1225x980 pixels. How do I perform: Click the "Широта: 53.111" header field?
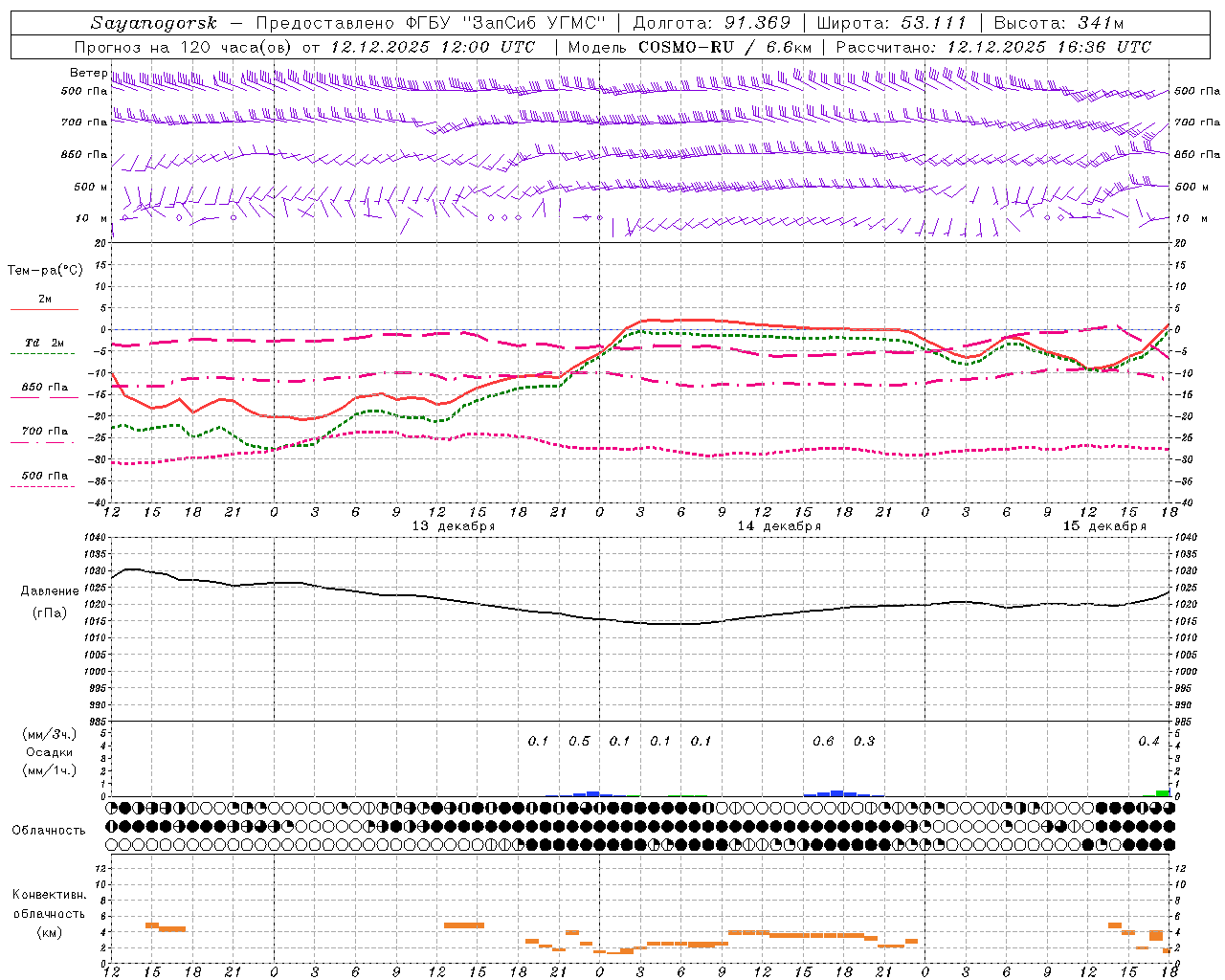(890, 23)
